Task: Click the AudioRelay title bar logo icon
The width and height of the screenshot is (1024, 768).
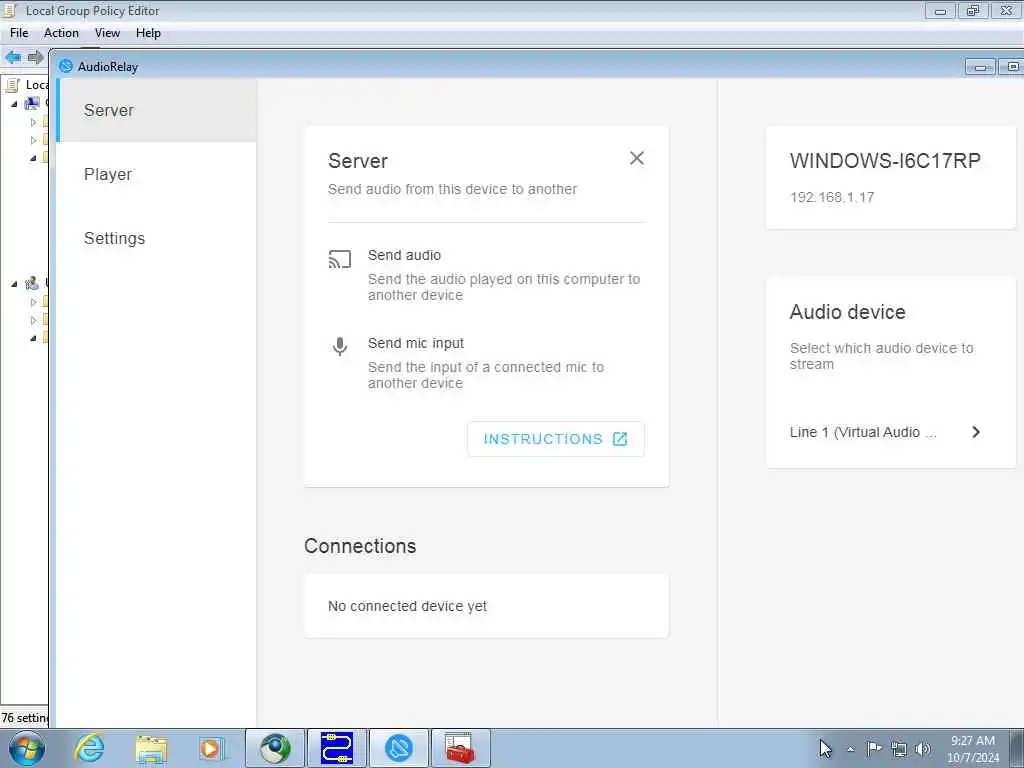Action: [x=65, y=66]
